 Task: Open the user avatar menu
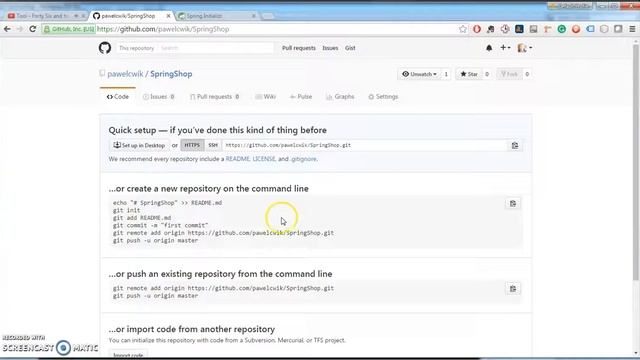point(524,48)
